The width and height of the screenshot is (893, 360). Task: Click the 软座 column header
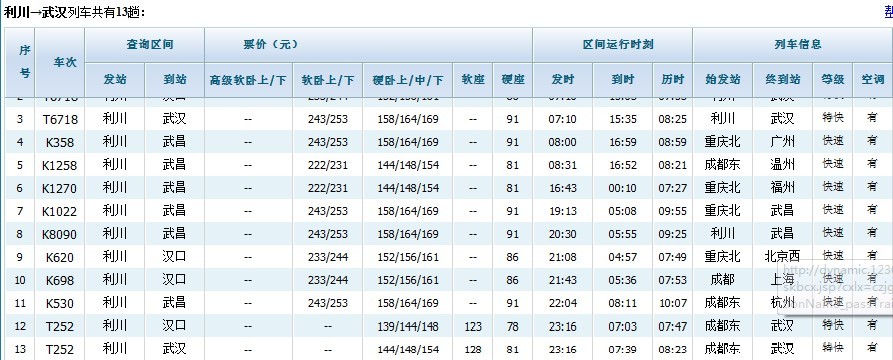[473, 80]
